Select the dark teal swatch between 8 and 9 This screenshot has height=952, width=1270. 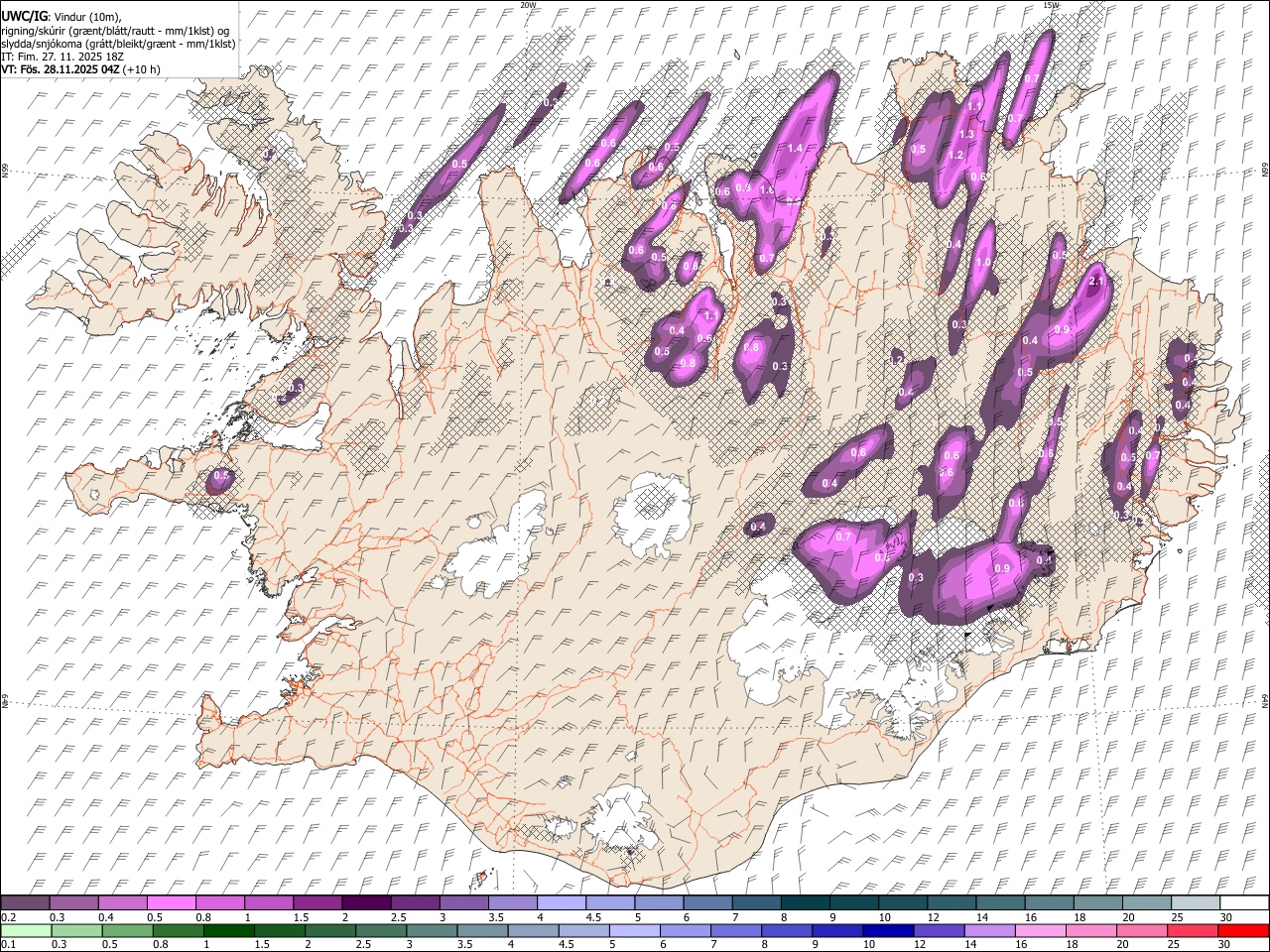[805, 902]
